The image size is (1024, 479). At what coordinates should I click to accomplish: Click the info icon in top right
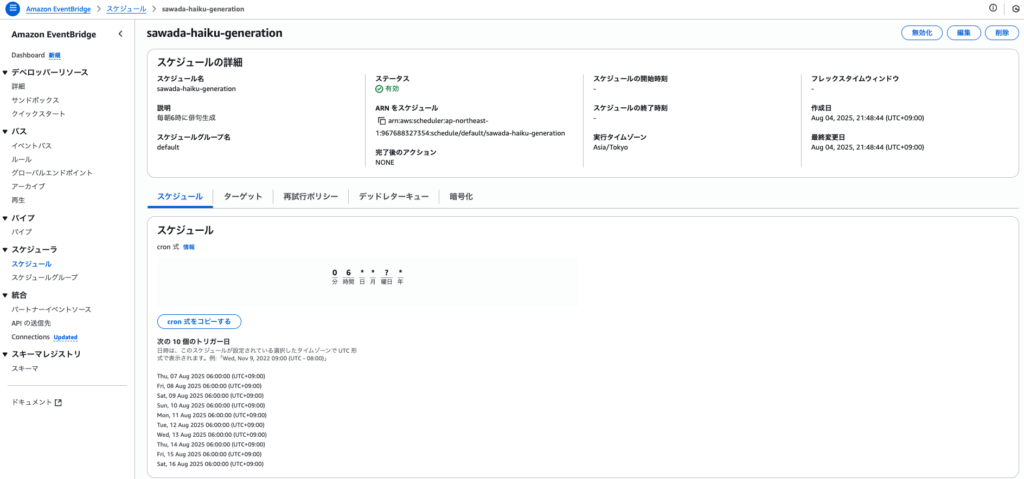pyautogui.click(x=993, y=8)
